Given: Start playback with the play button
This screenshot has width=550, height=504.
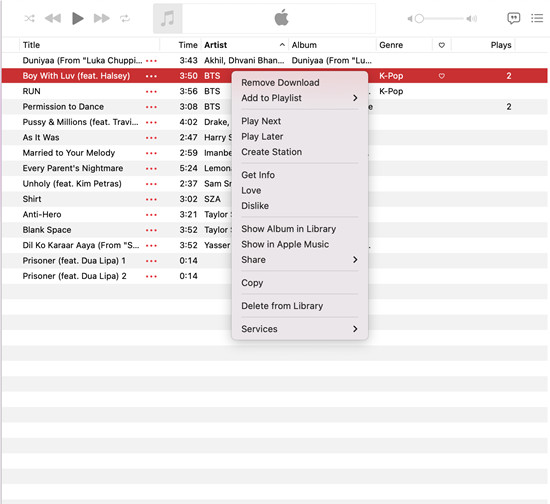Looking at the screenshot, I should tap(78, 18).
